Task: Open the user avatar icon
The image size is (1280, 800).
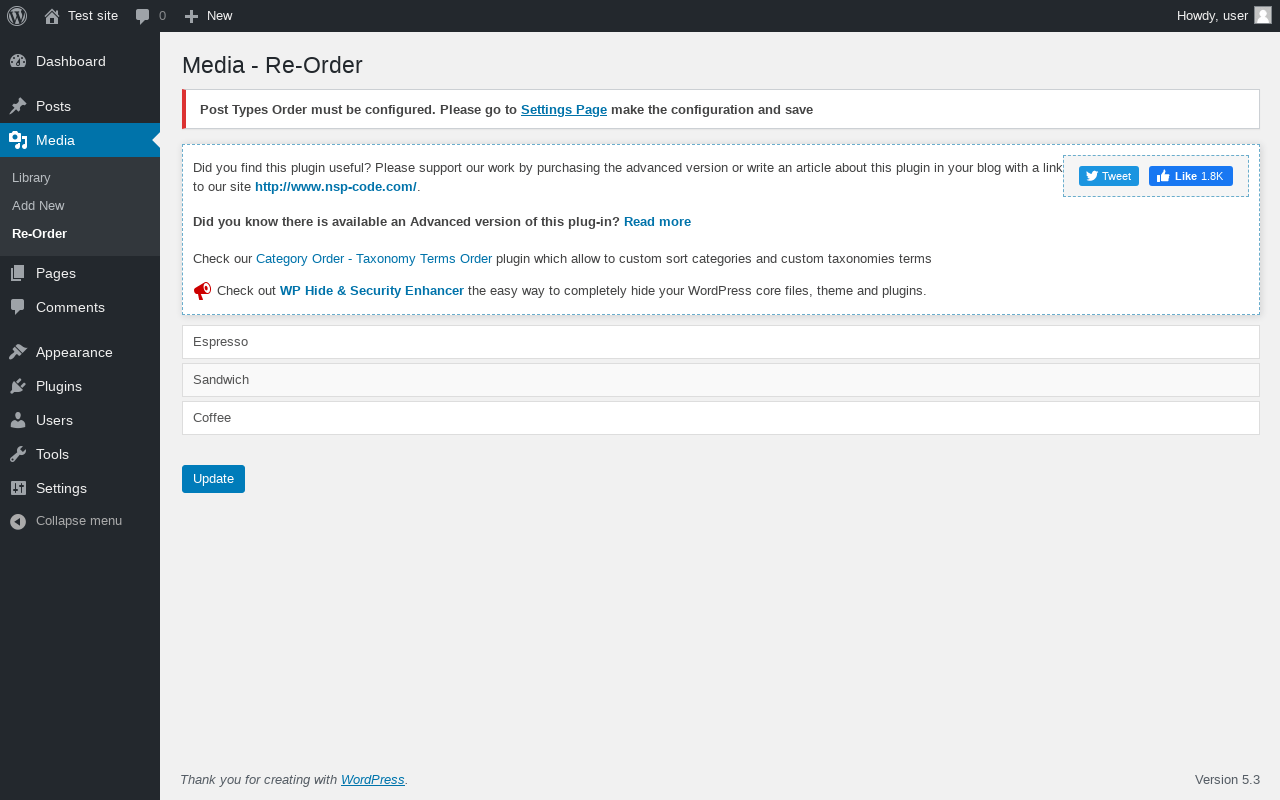Action: coord(1263,15)
